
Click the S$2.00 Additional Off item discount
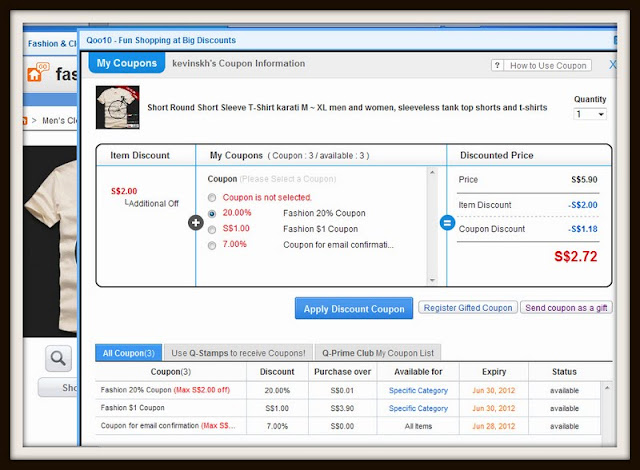[x=124, y=191]
